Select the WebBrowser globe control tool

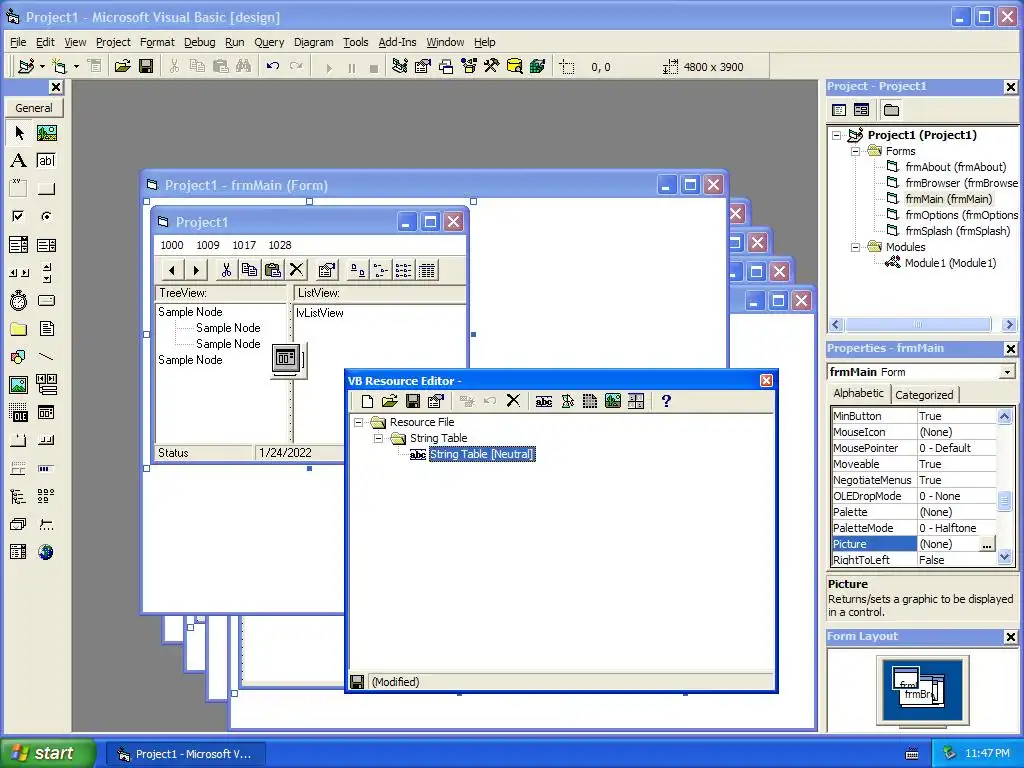[x=46, y=552]
